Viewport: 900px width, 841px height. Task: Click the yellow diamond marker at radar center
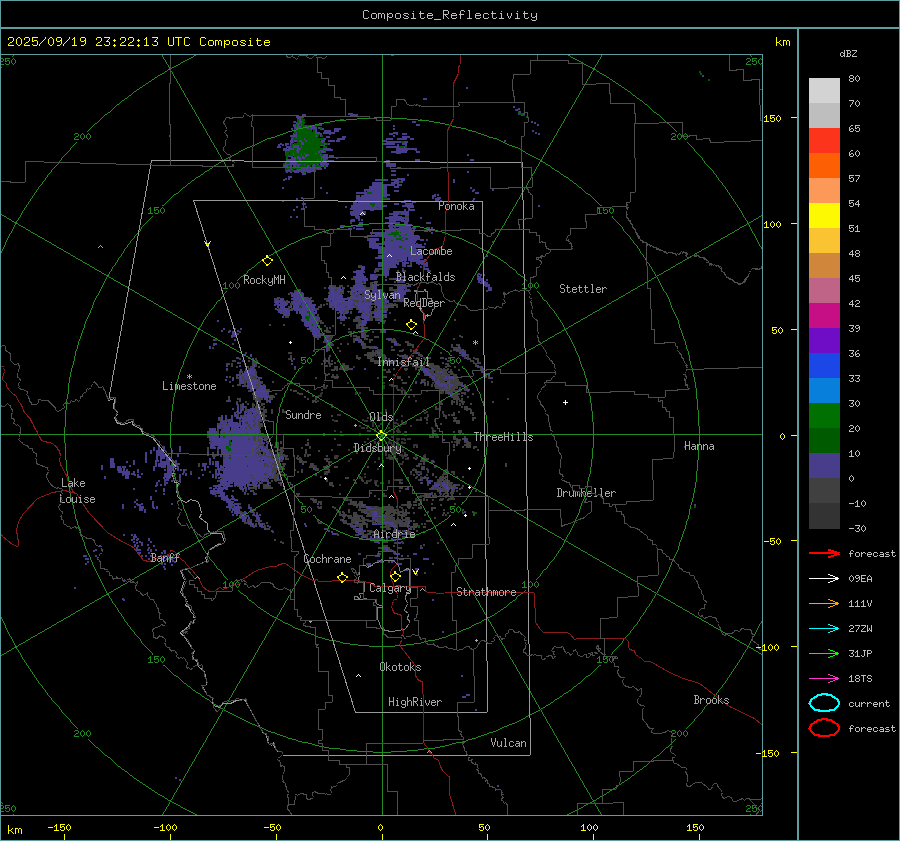coord(381,435)
